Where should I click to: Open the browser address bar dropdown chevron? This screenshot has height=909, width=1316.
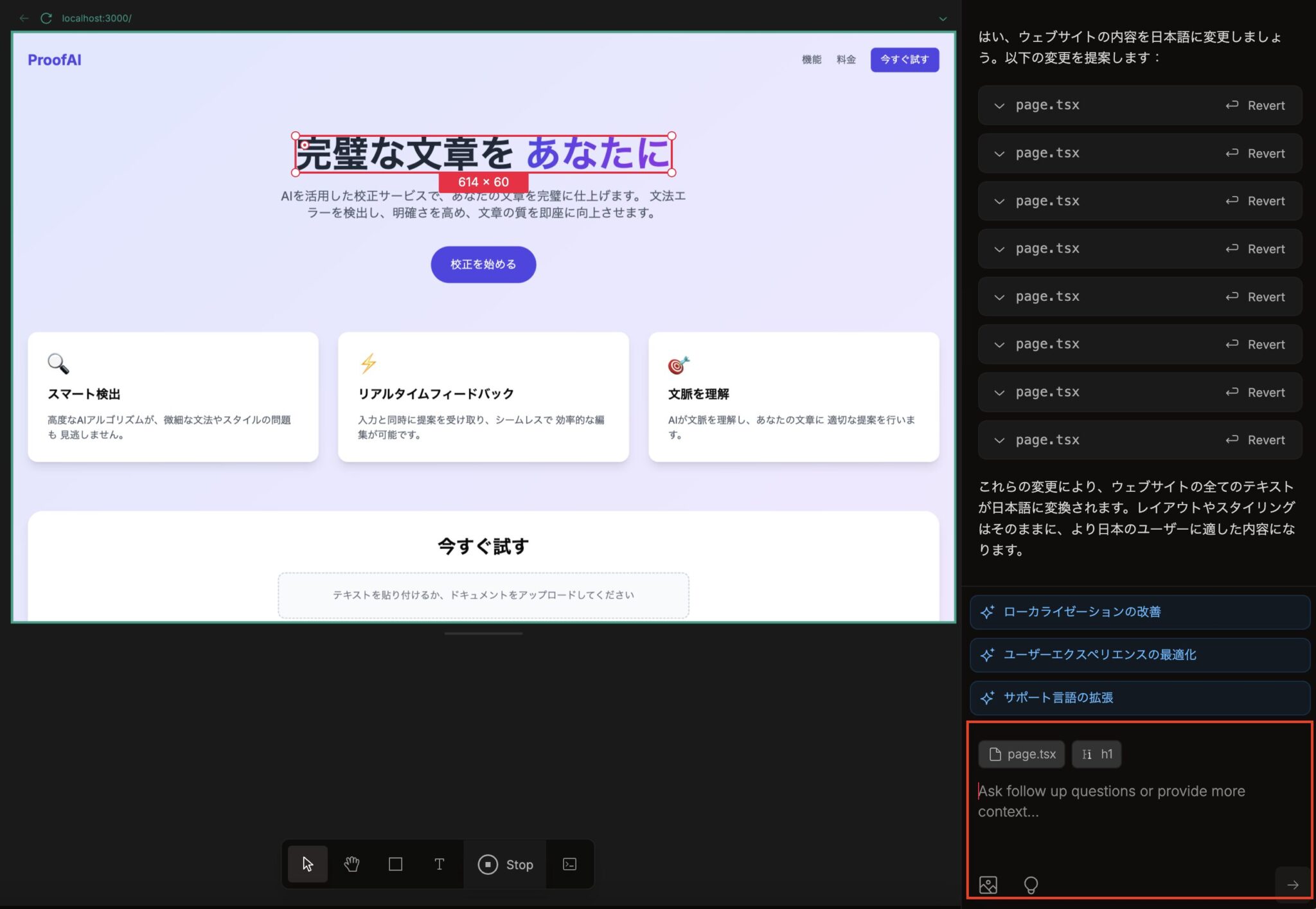[942, 18]
